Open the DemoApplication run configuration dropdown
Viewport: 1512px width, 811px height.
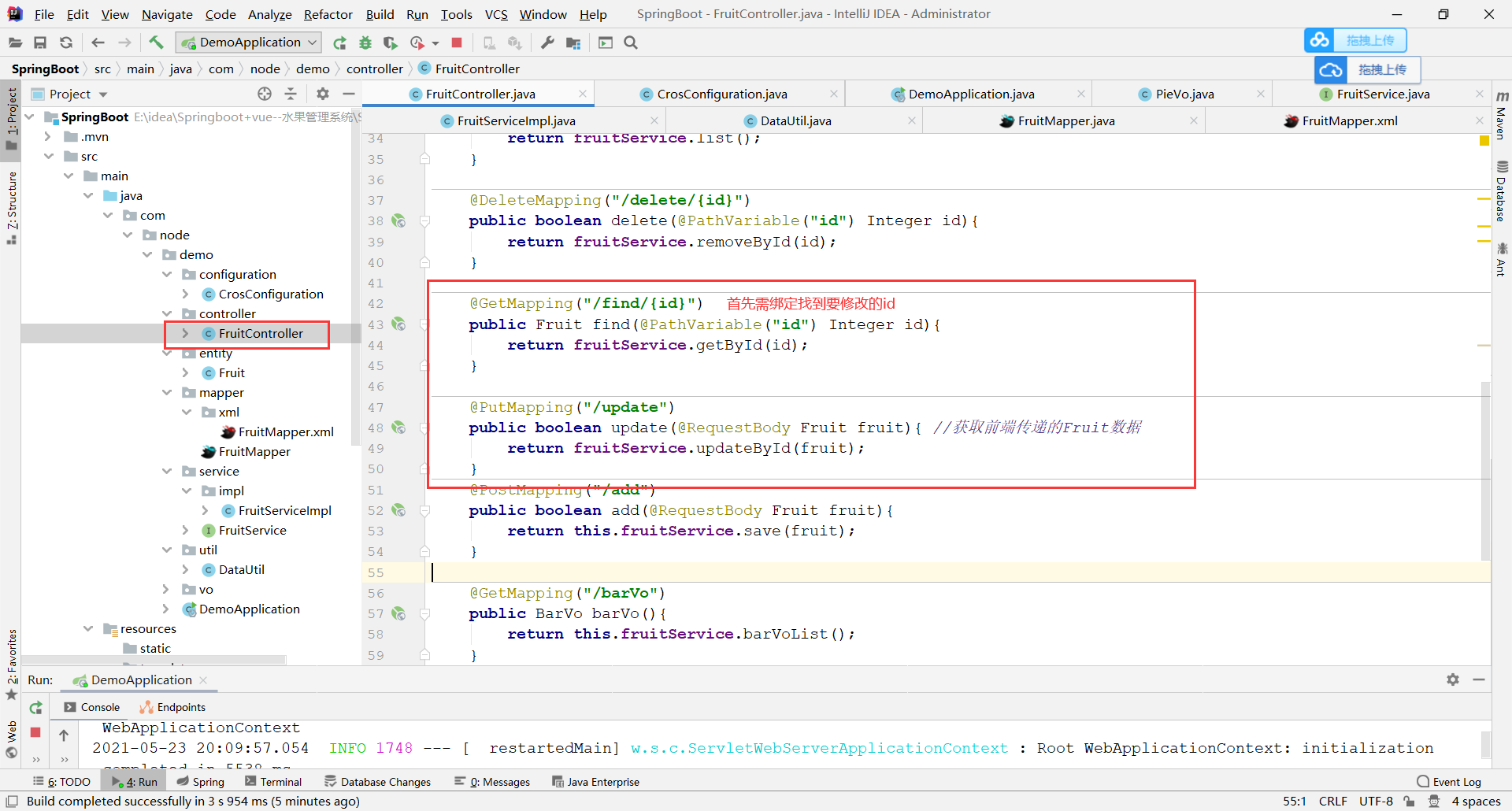point(313,42)
